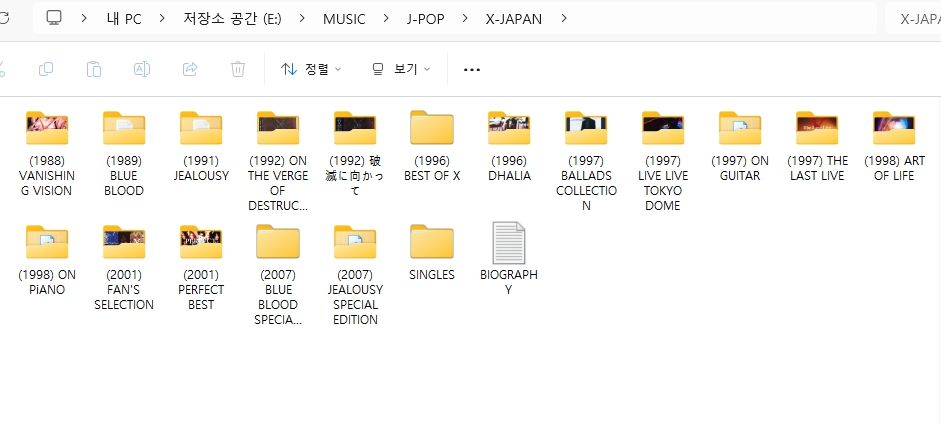Expand chevron after J-POP breadcrumb
Image resolution: width=941 pixels, height=424 pixels.
coord(465,19)
